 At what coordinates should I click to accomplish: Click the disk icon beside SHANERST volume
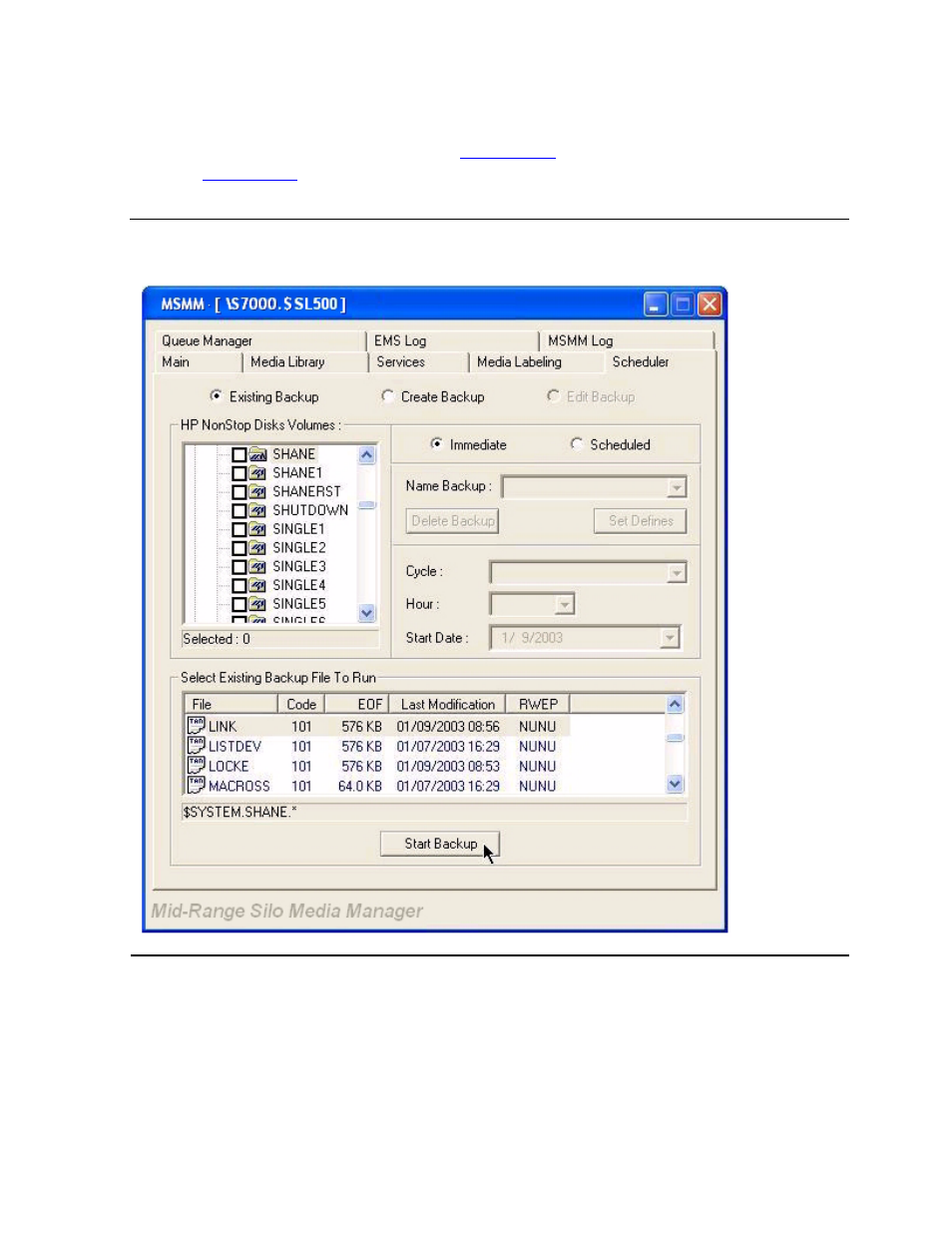click(x=257, y=492)
